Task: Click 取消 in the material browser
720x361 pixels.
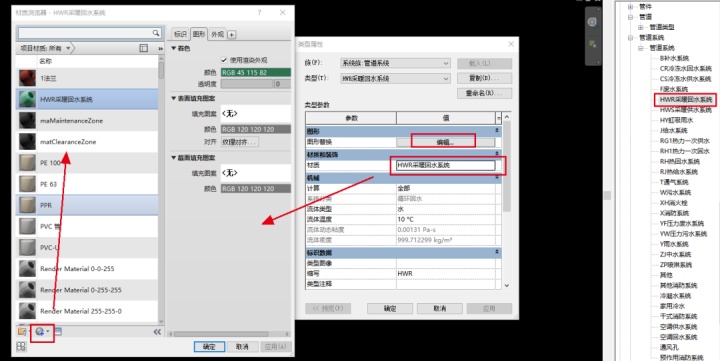Action: pyautogui.click(x=242, y=346)
